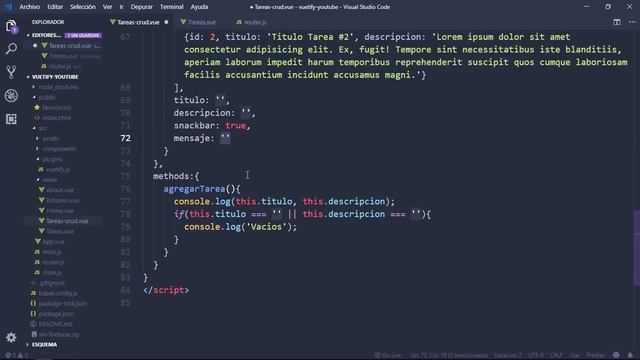Open package-lock.json in file tree
This screenshot has width=640, height=360.
tap(63, 304)
